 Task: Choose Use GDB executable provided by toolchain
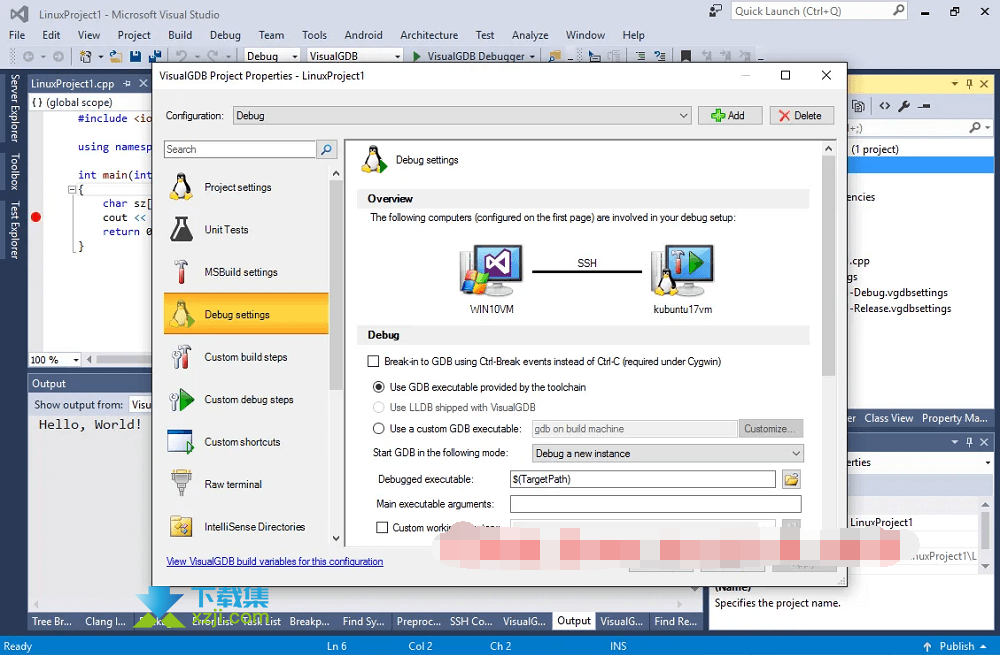click(379, 387)
